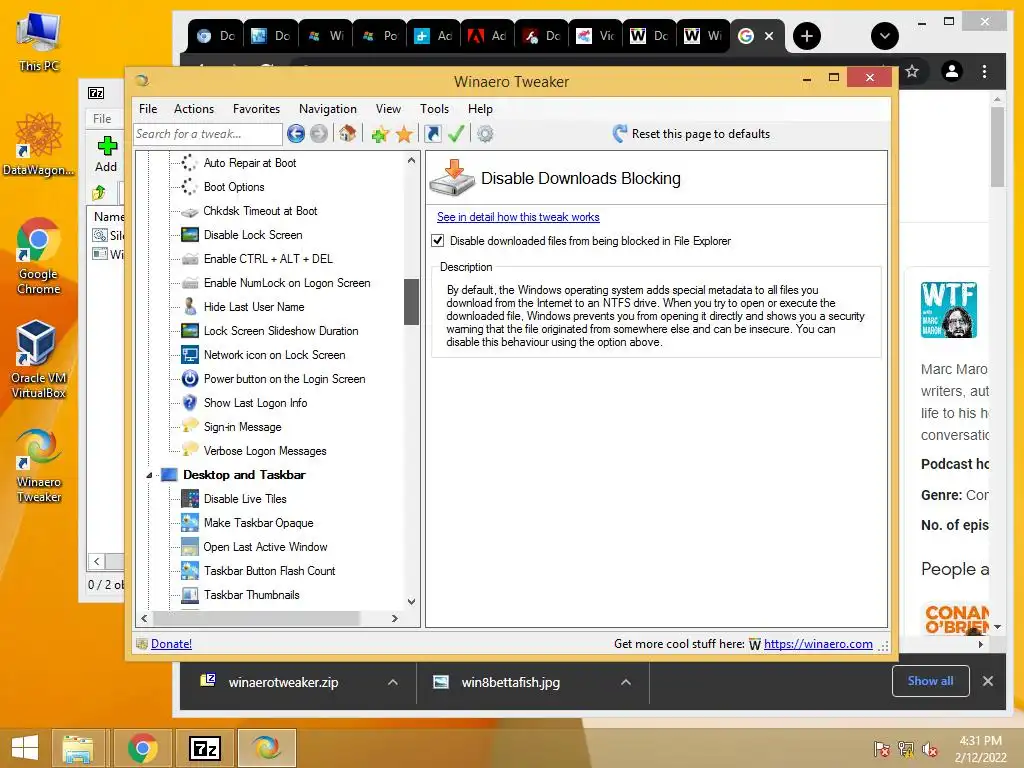1024x768 pixels.
Task: Click the Add button in 7-Zip window
Action: [106, 155]
